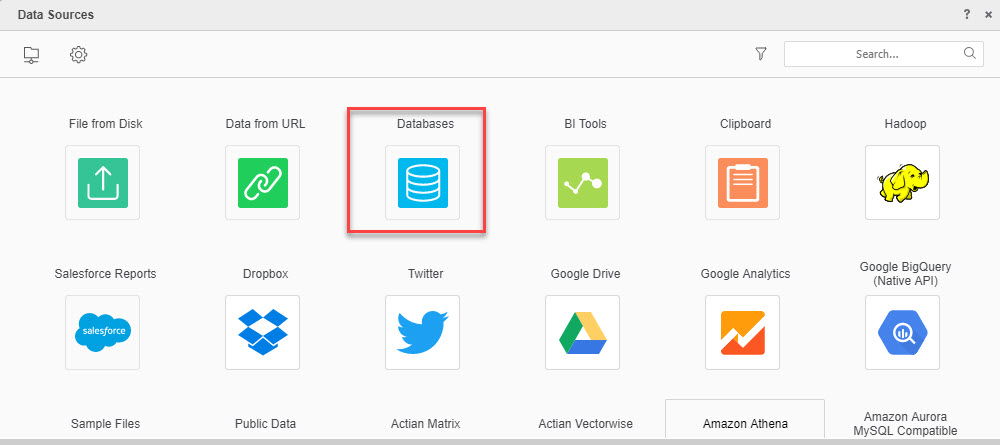
Task: Click the Databases text label
Action: 425,124
